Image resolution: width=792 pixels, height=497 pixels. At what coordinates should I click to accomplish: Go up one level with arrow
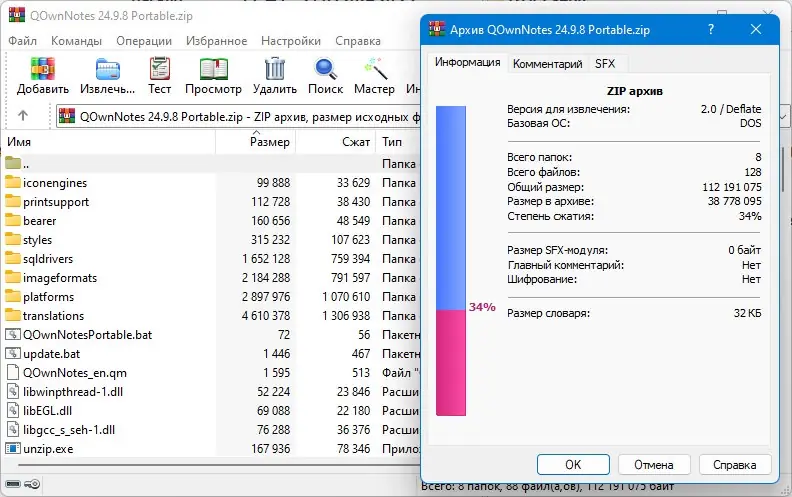point(23,116)
